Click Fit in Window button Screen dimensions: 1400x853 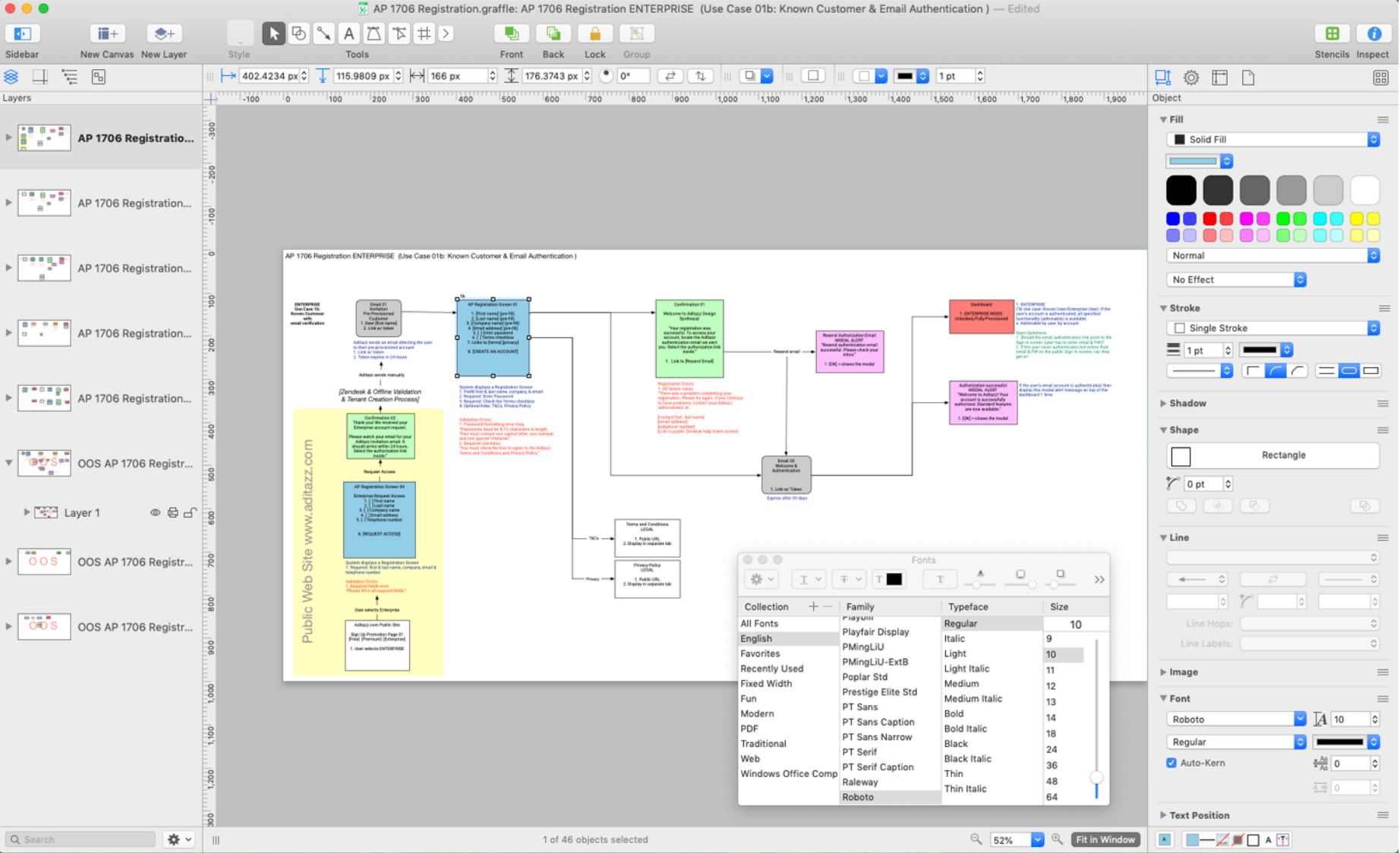pyautogui.click(x=1105, y=839)
